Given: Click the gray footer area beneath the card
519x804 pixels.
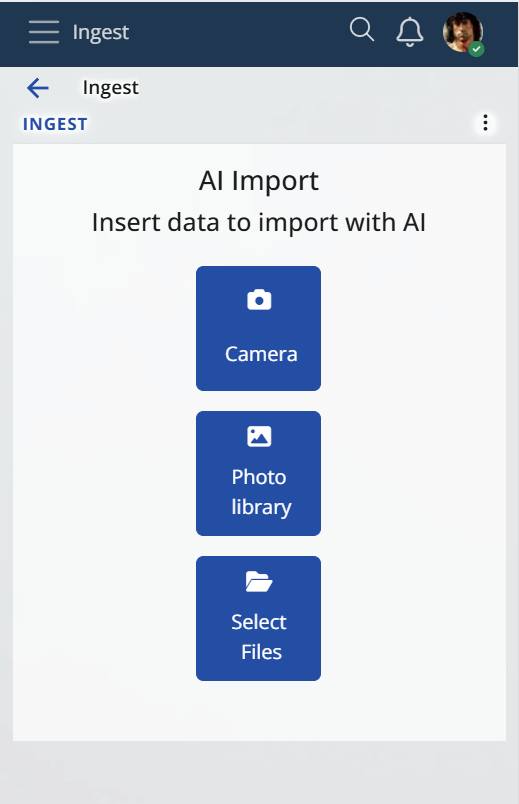Looking at the screenshot, I should pos(259,772).
